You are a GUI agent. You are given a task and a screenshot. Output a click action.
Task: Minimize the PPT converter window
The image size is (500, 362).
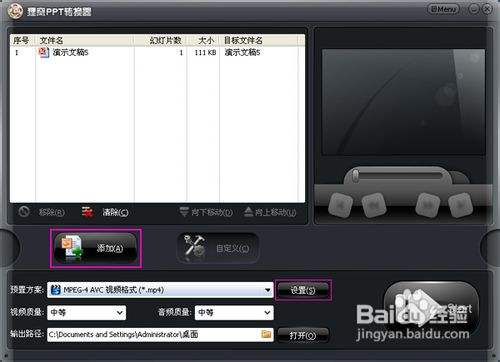pyautogui.click(x=474, y=9)
